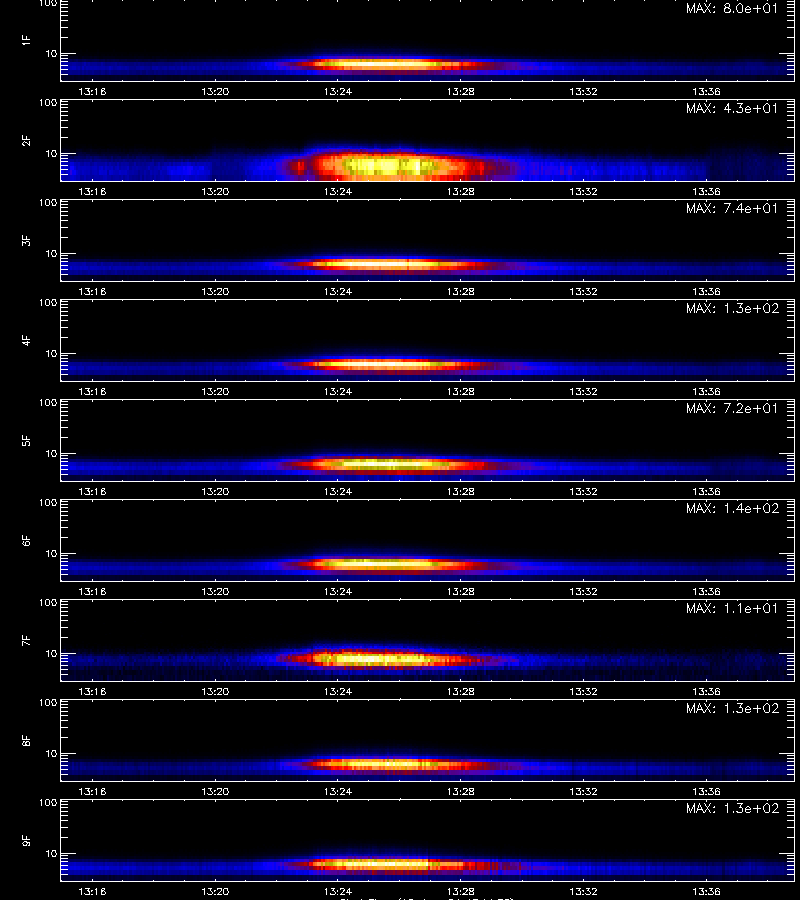Click the 7F panel axis label

coord(26,641)
